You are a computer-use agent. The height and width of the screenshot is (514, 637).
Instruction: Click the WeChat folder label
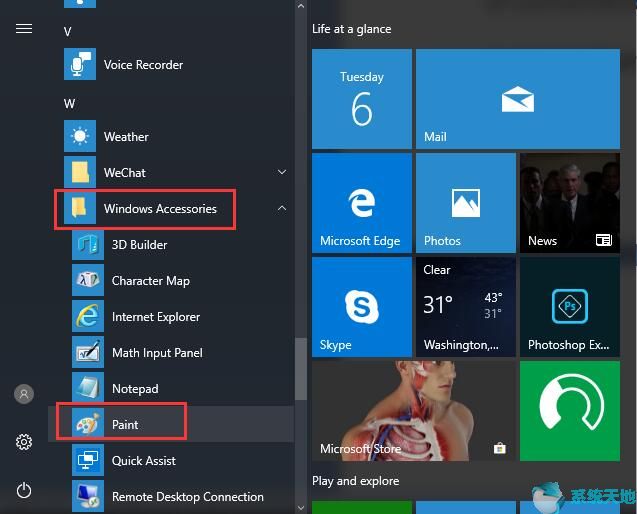125,173
